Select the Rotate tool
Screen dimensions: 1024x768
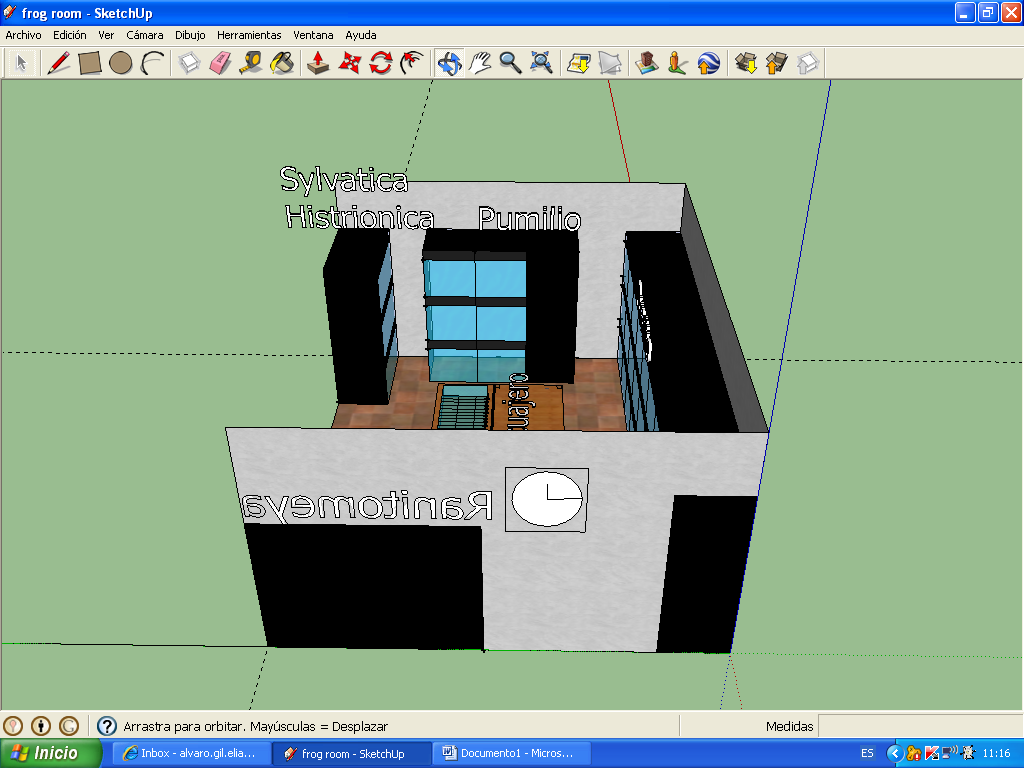click(x=380, y=63)
